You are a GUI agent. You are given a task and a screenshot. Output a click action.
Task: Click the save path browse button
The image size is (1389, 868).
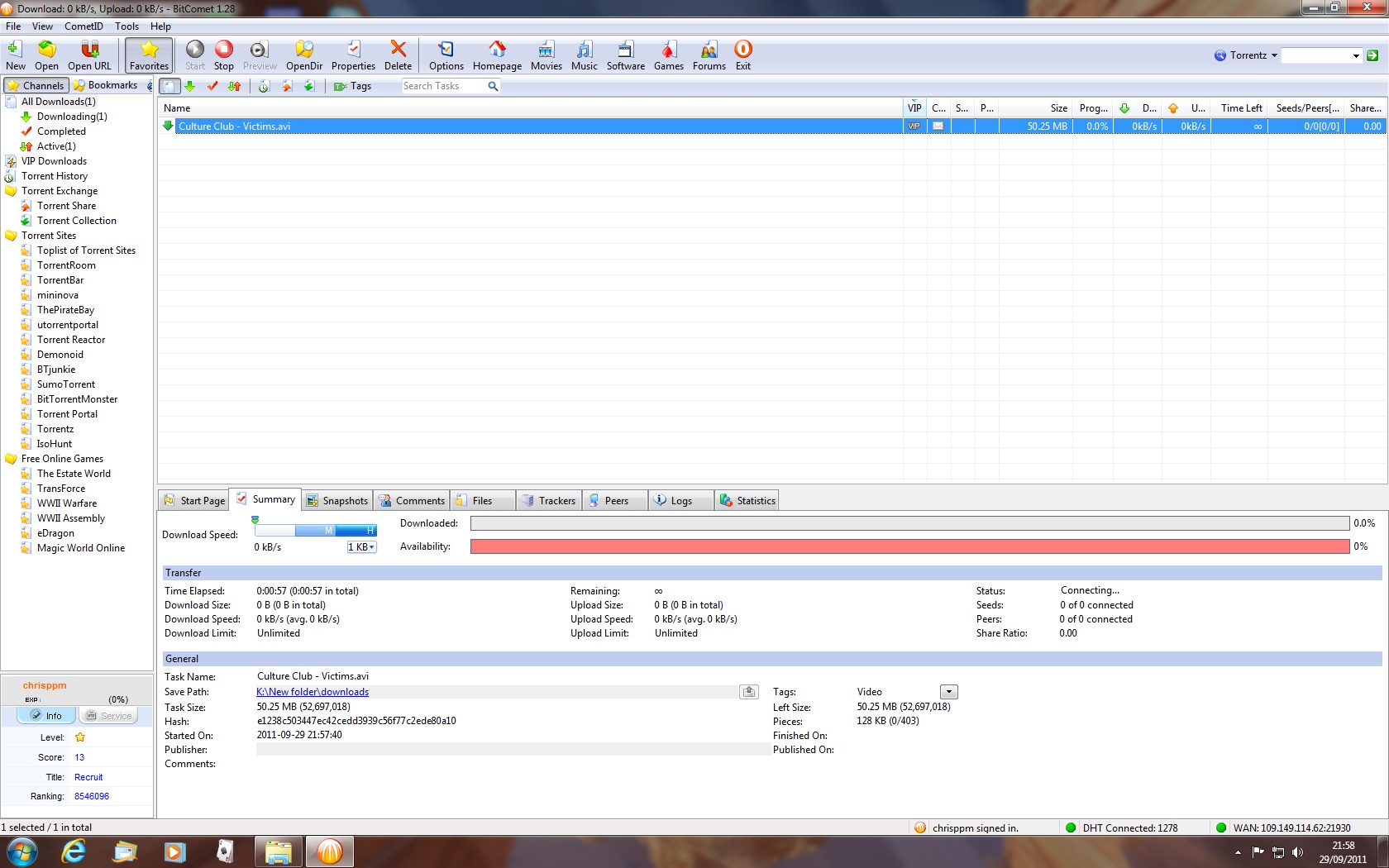click(749, 692)
